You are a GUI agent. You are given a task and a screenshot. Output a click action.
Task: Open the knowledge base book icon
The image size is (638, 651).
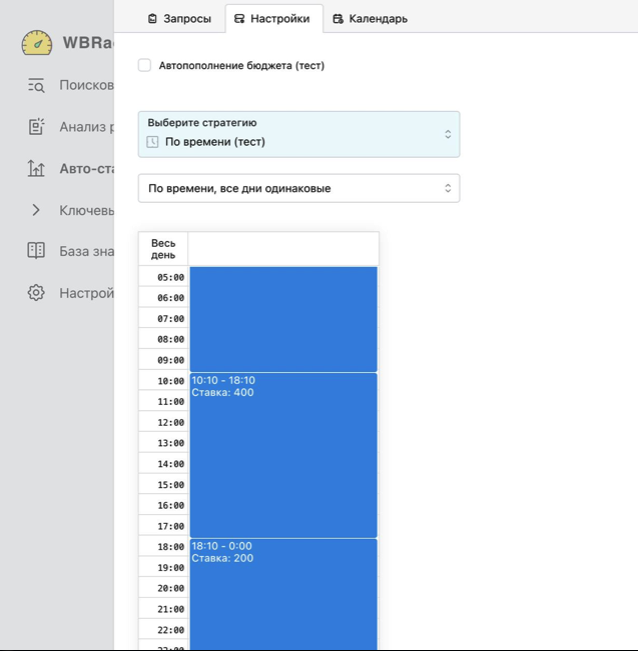(x=36, y=251)
